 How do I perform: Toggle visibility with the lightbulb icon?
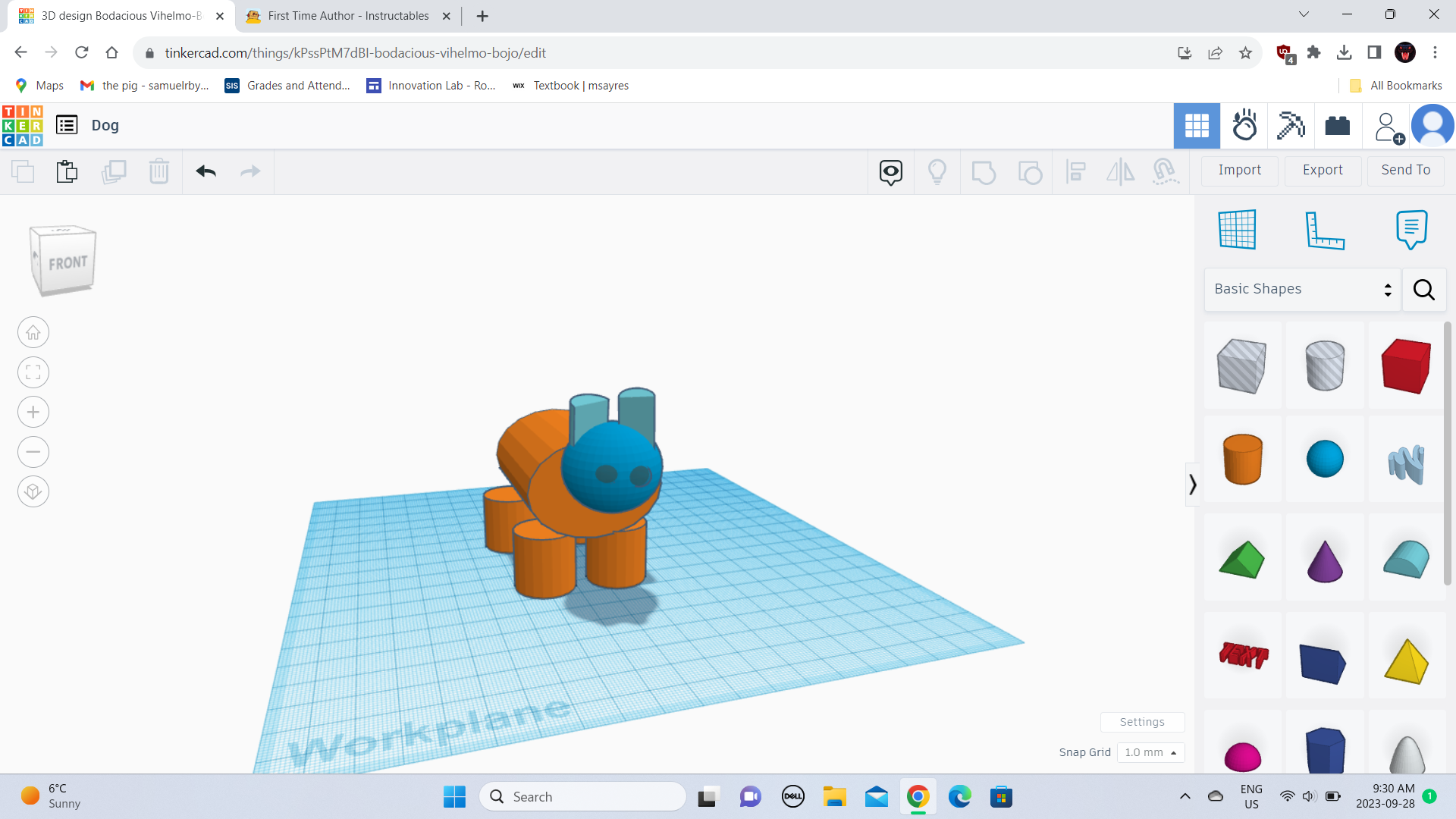click(938, 171)
